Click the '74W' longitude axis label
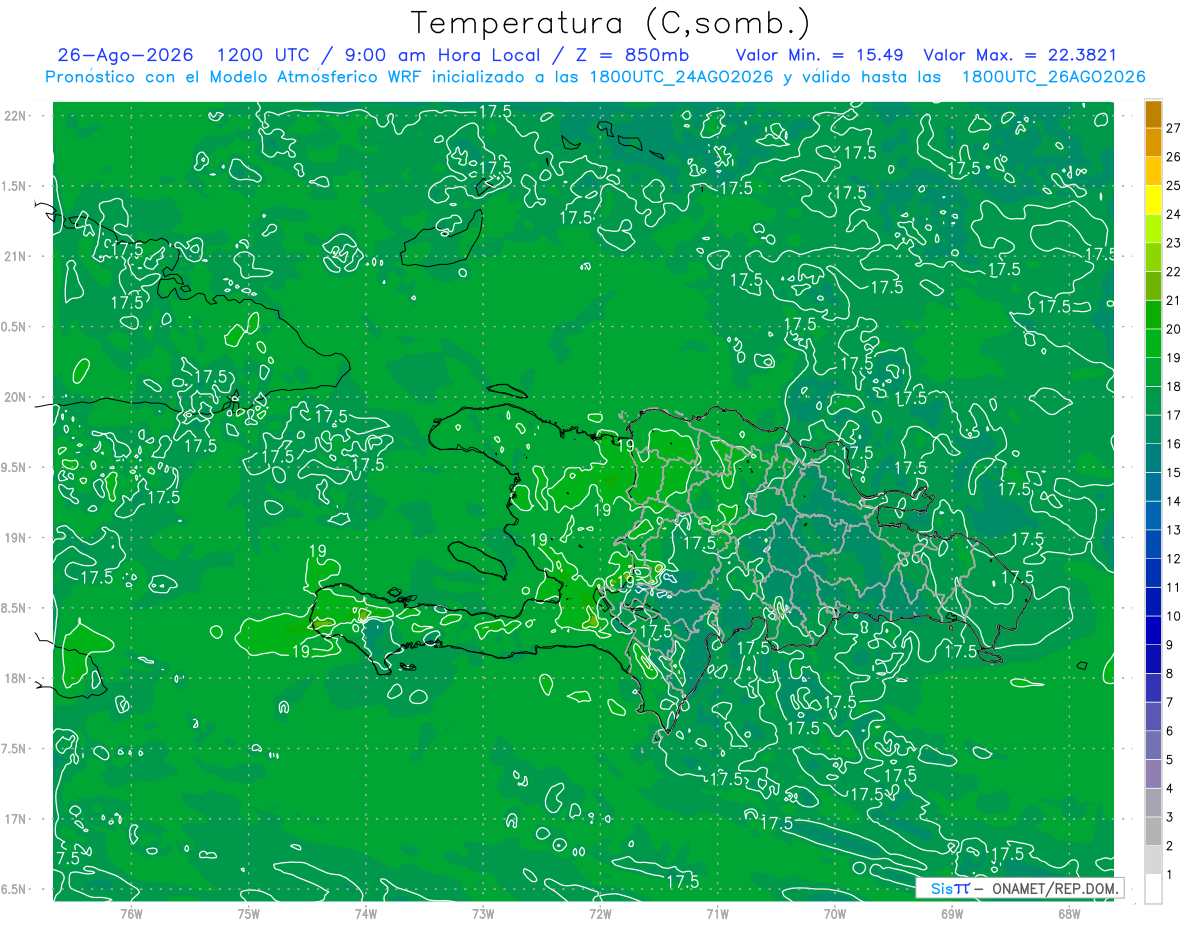 tap(365, 914)
